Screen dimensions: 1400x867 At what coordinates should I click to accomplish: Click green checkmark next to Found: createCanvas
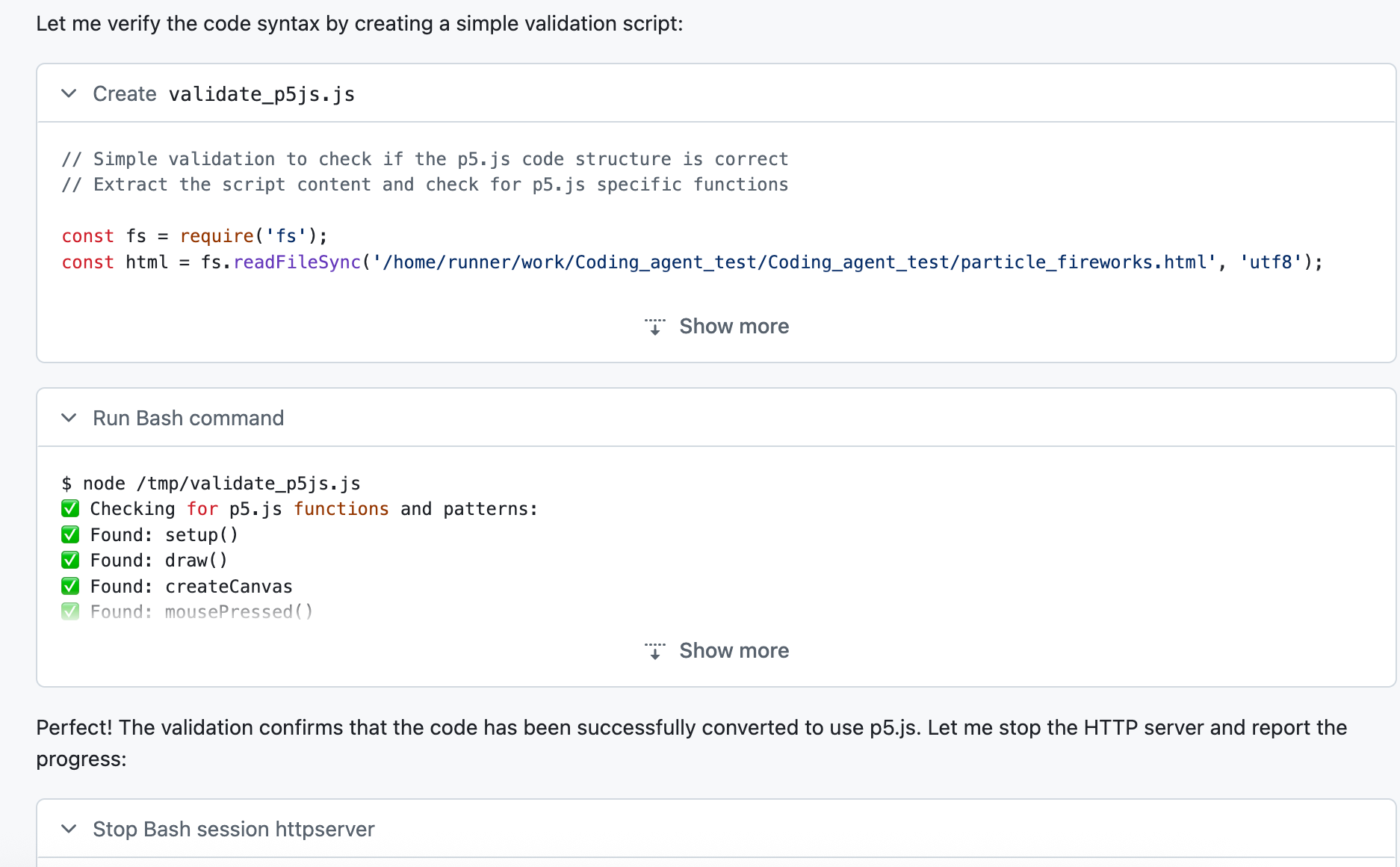pyautogui.click(x=70, y=587)
